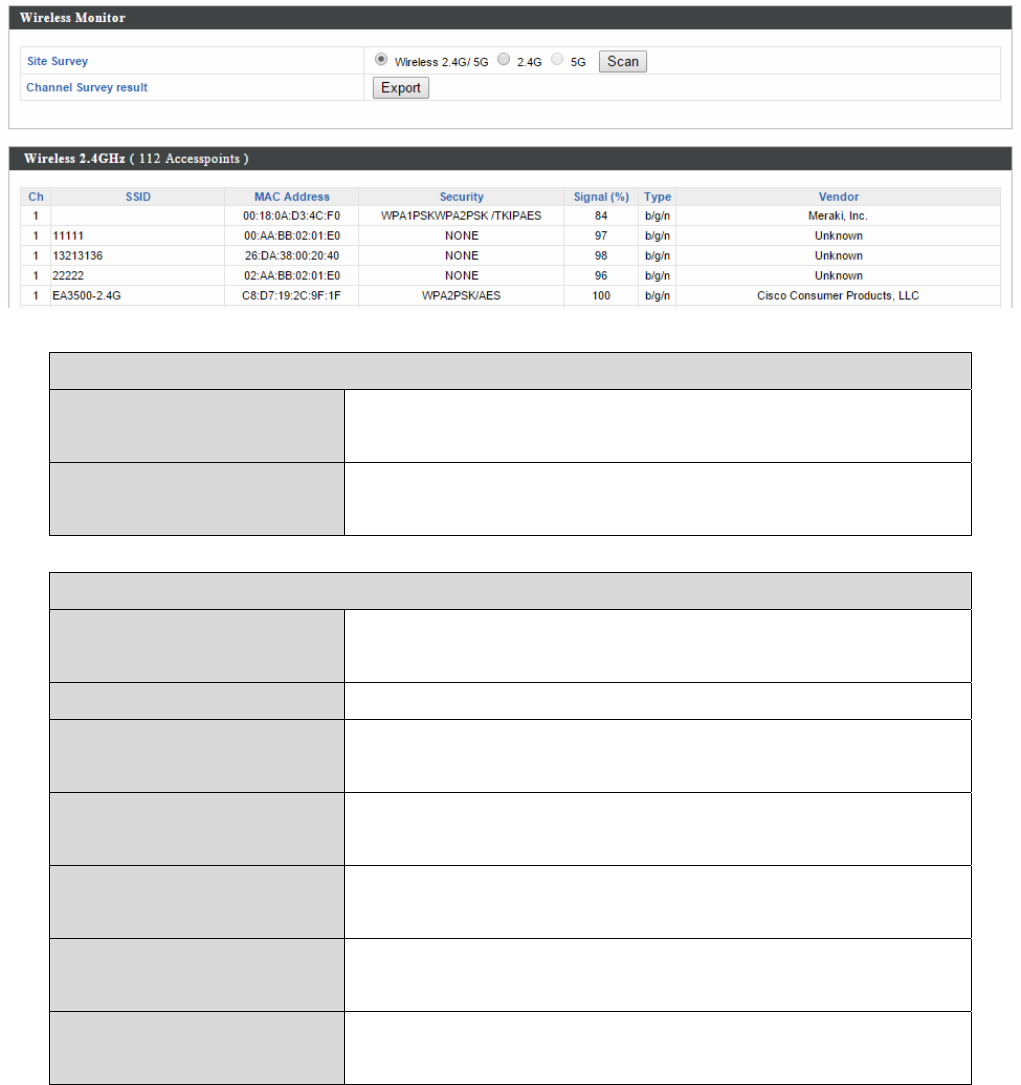Click the signal value 100

coord(601,296)
